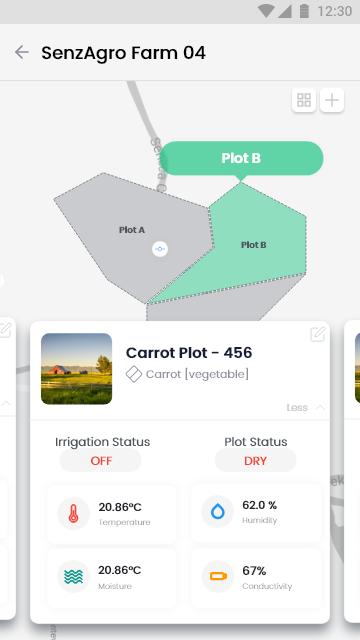Tap the red thermometer temperature icon

coord(73,513)
